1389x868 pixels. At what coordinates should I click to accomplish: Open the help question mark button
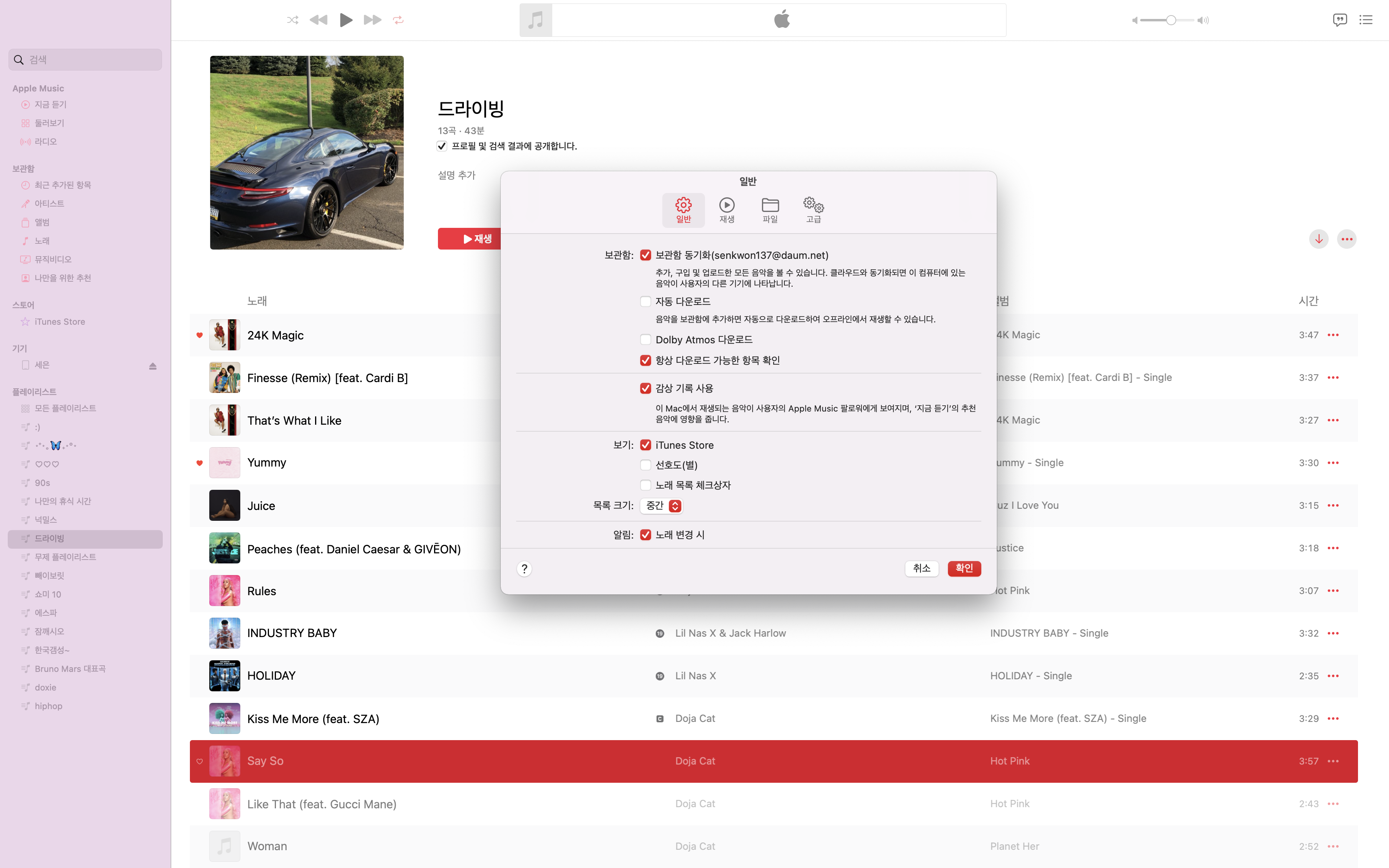point(524,568)
